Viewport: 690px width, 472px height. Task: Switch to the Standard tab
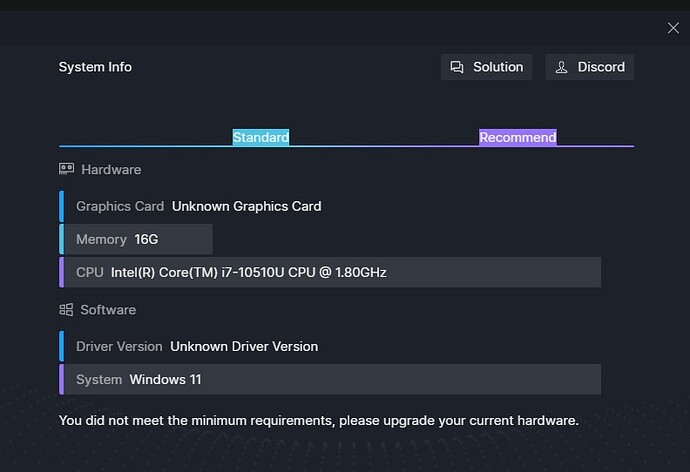(x=261, y=137)
